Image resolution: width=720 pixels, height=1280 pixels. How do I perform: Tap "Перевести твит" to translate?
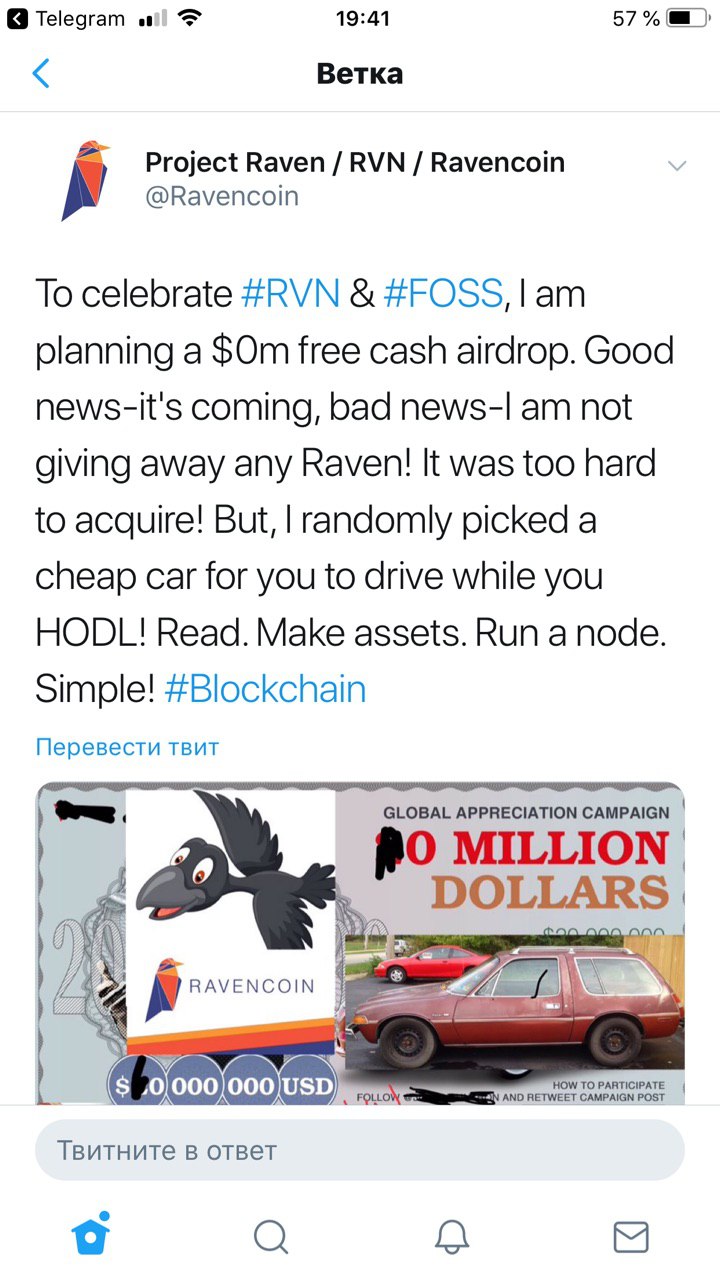[127, 746]
